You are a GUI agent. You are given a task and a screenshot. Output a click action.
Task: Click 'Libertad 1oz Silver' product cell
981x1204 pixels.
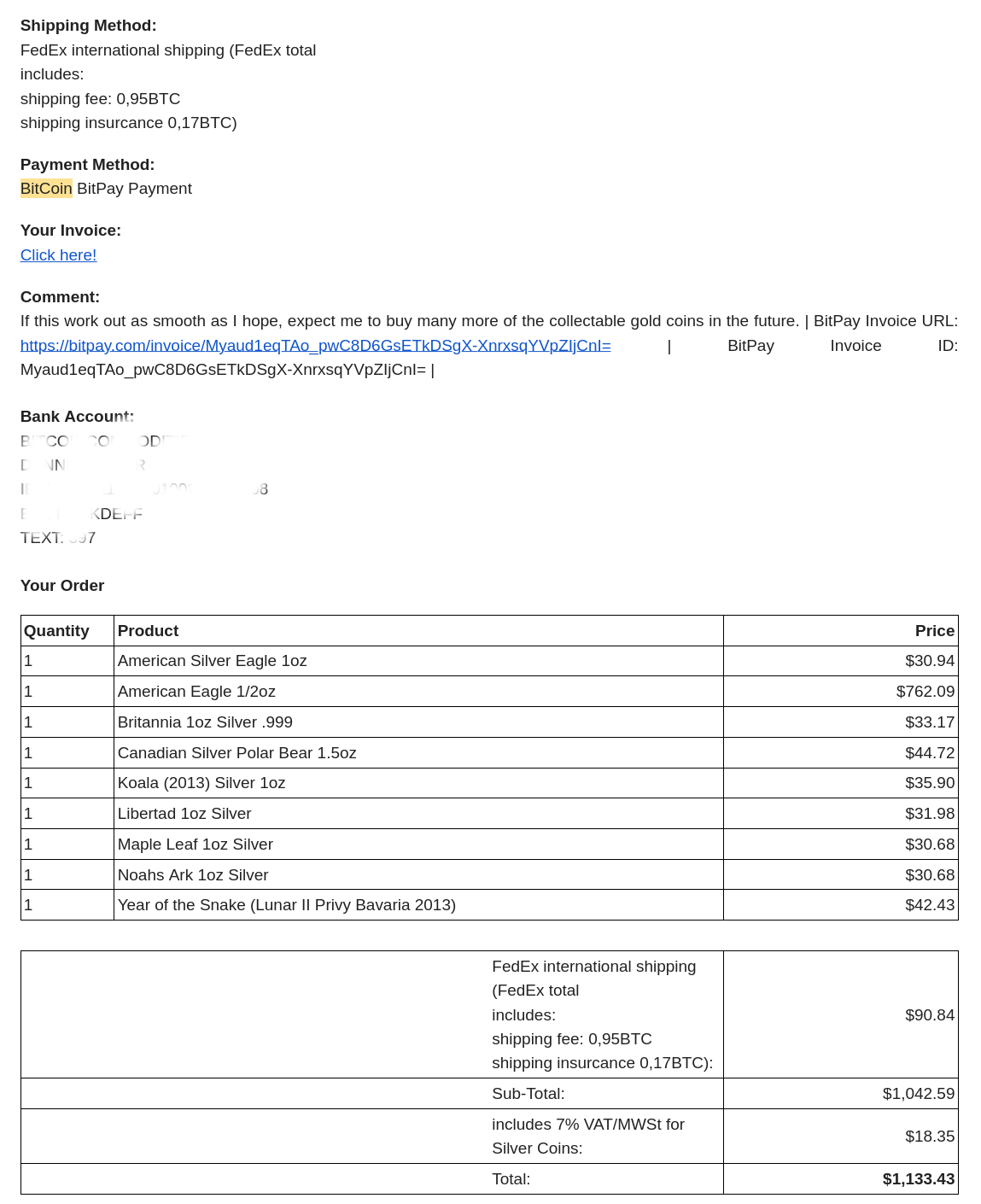coord(418,814)
